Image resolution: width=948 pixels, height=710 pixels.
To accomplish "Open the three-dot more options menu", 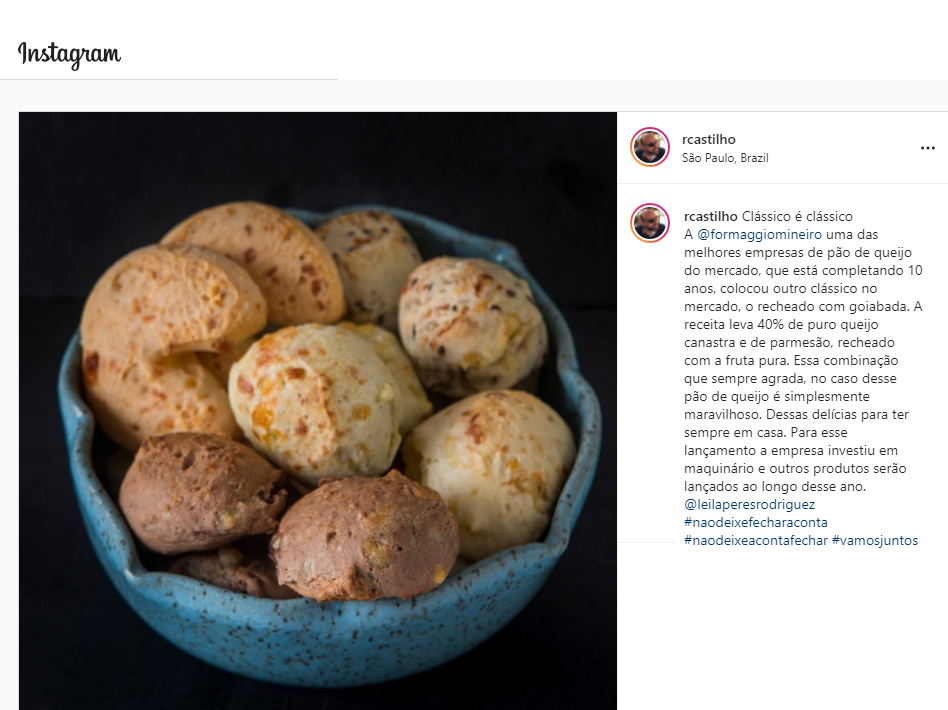I will [927, 148].
